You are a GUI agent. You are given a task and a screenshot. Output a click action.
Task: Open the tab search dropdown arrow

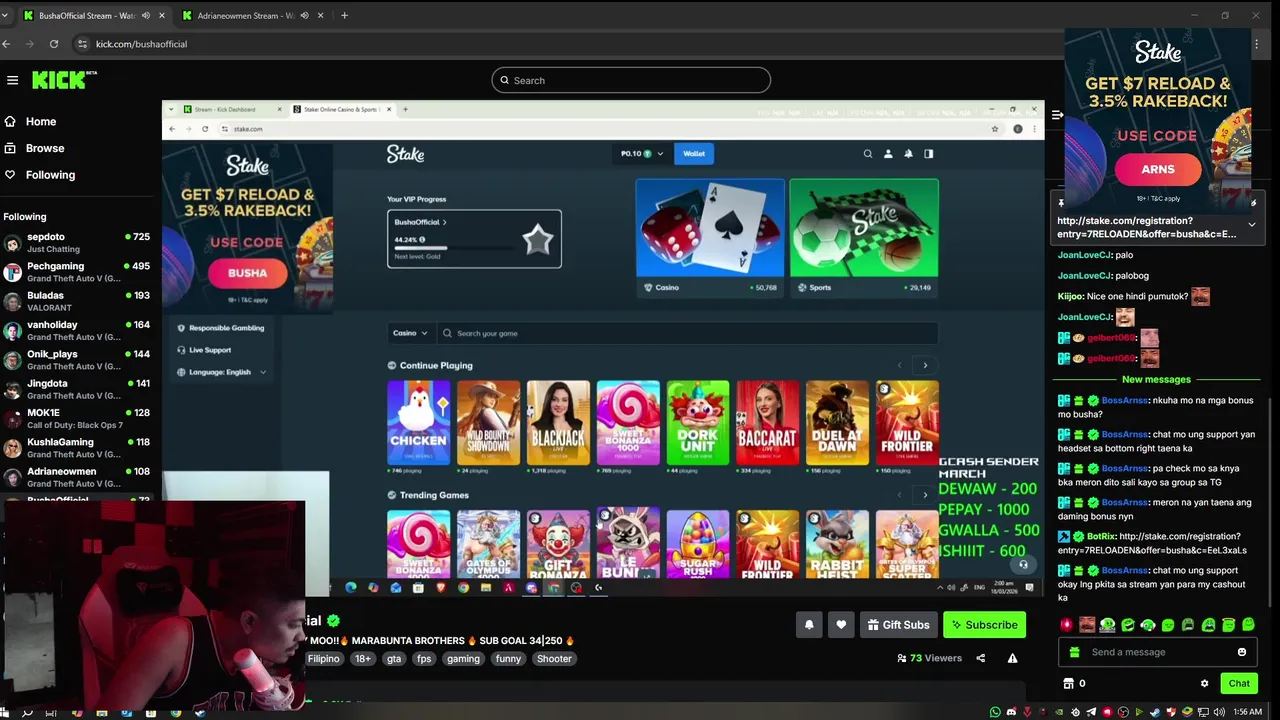[4, 15]
